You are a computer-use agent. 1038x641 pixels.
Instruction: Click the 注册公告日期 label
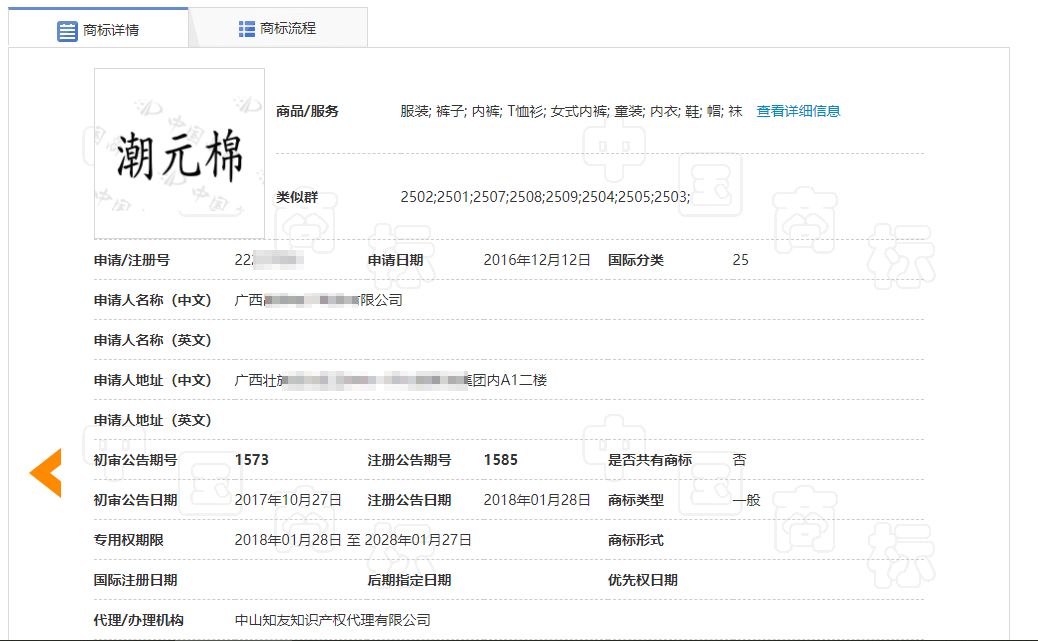[409, 500]
